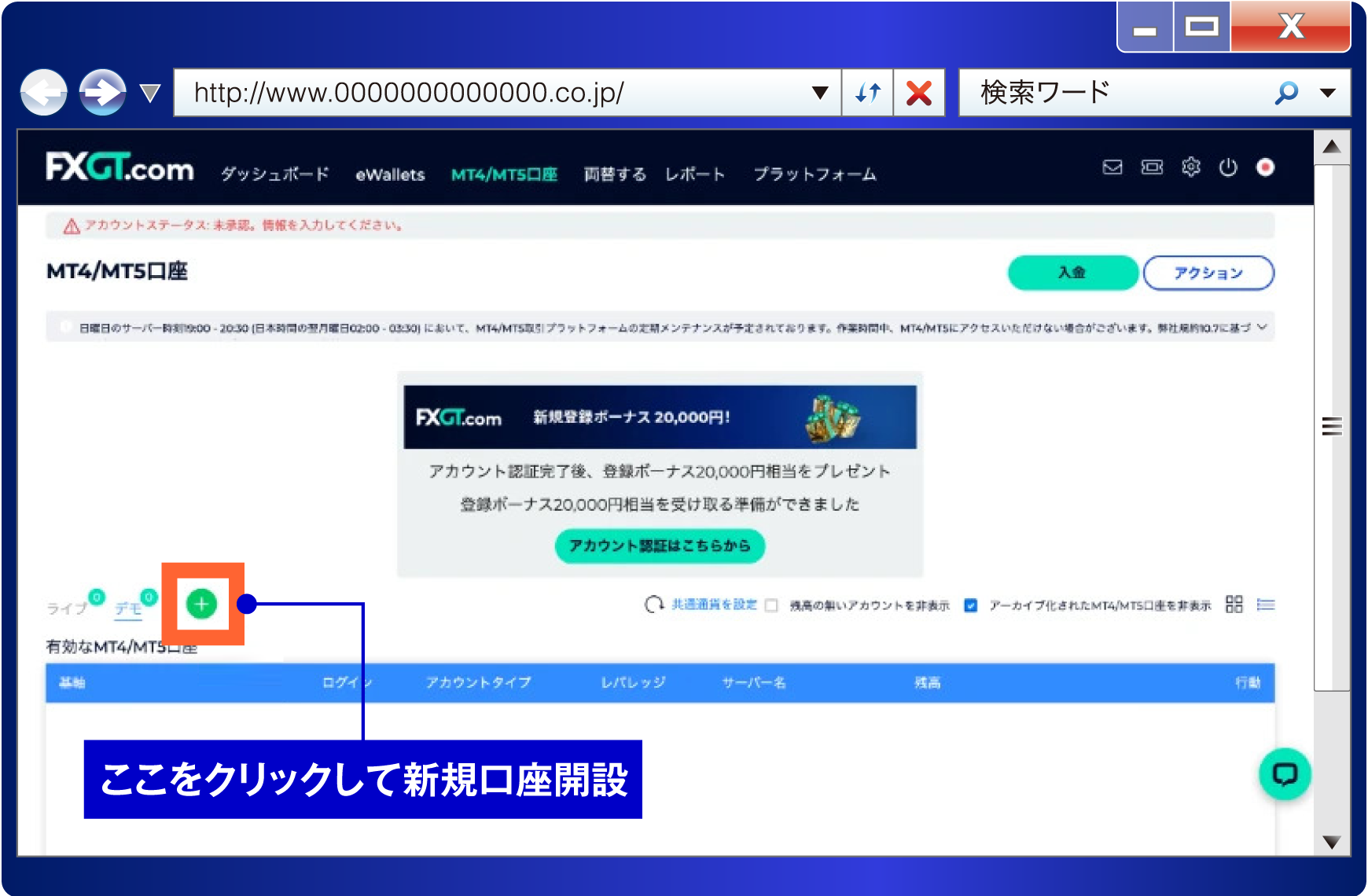Click the scrollbar down arrow
Screen dimensions: 1368x896
point(1332,842)
